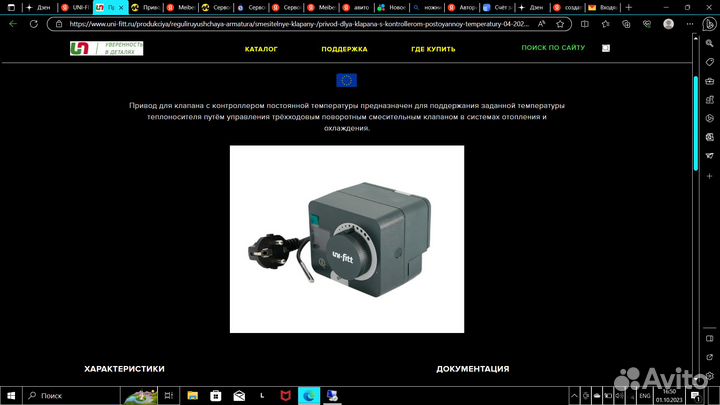
Task: Open the Tab actions menu icon
Action: coord(11,7)
